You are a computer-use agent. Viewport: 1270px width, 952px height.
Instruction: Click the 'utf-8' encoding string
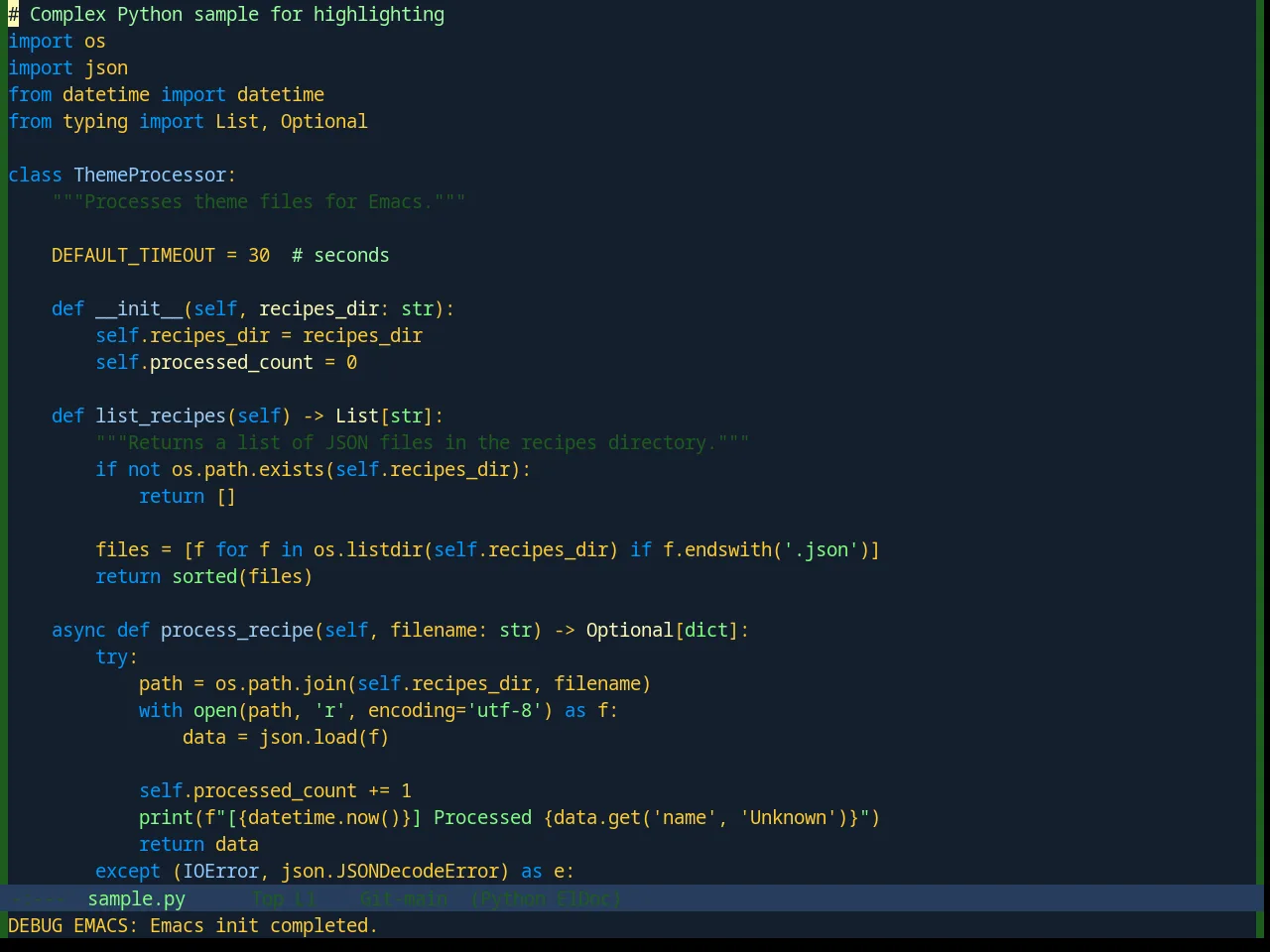point(504,711)
